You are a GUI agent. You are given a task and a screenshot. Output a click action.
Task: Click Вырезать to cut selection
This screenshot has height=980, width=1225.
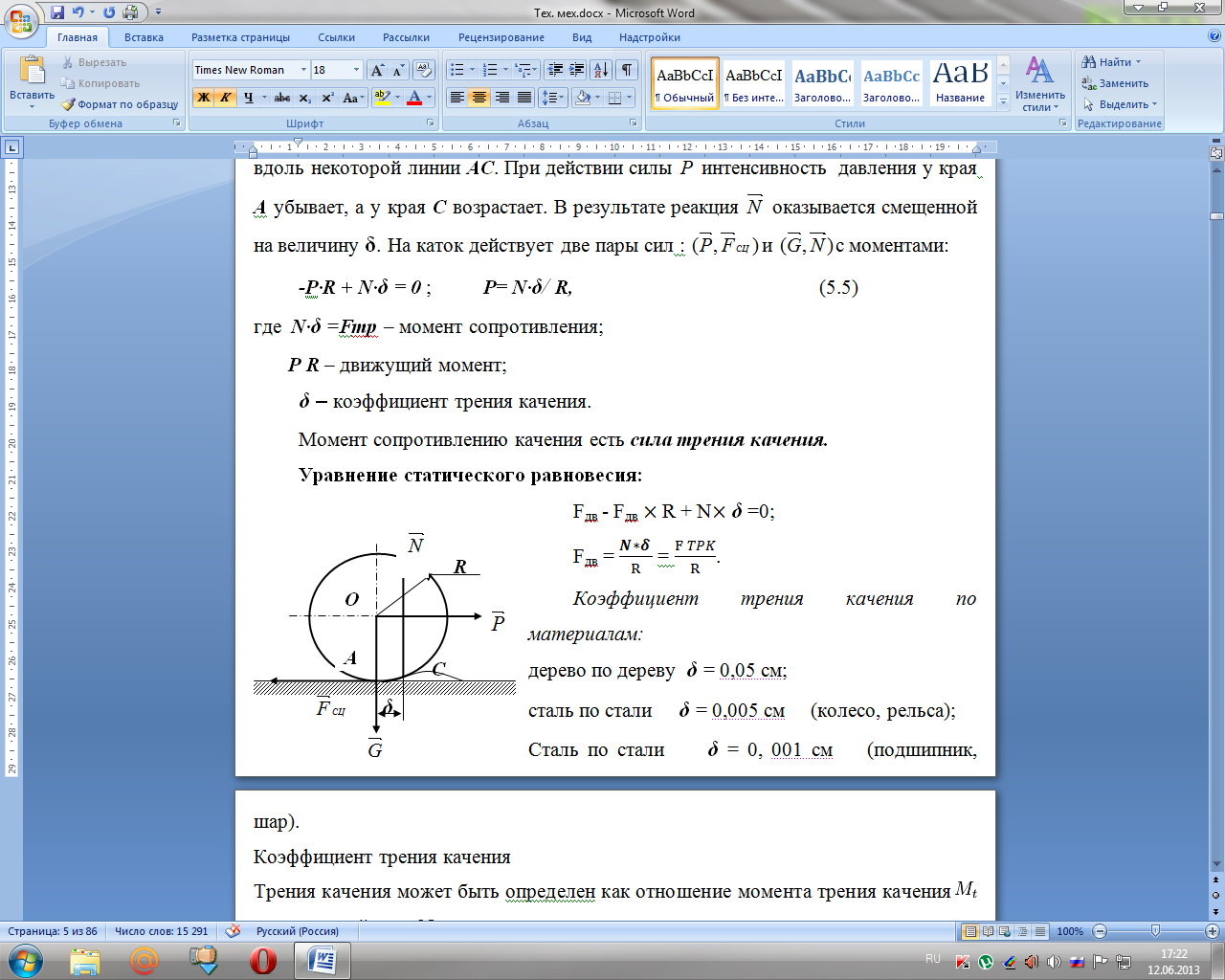94,62
